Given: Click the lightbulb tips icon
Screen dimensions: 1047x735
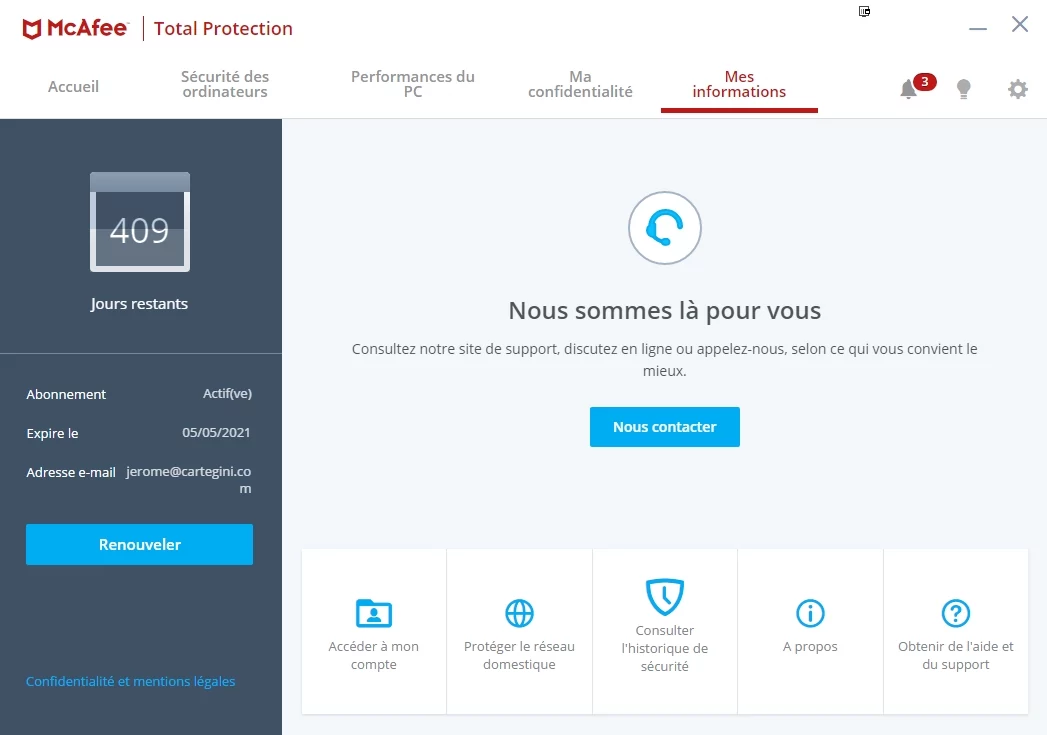Looking at the screenshot, I should point(964,88).
